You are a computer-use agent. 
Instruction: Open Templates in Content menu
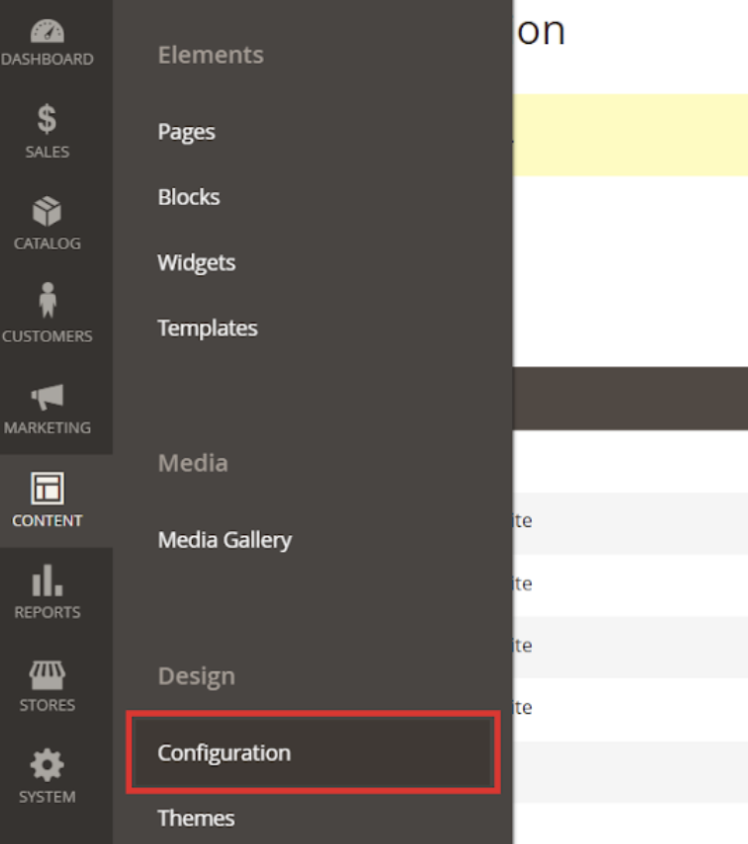click(208, 328)
